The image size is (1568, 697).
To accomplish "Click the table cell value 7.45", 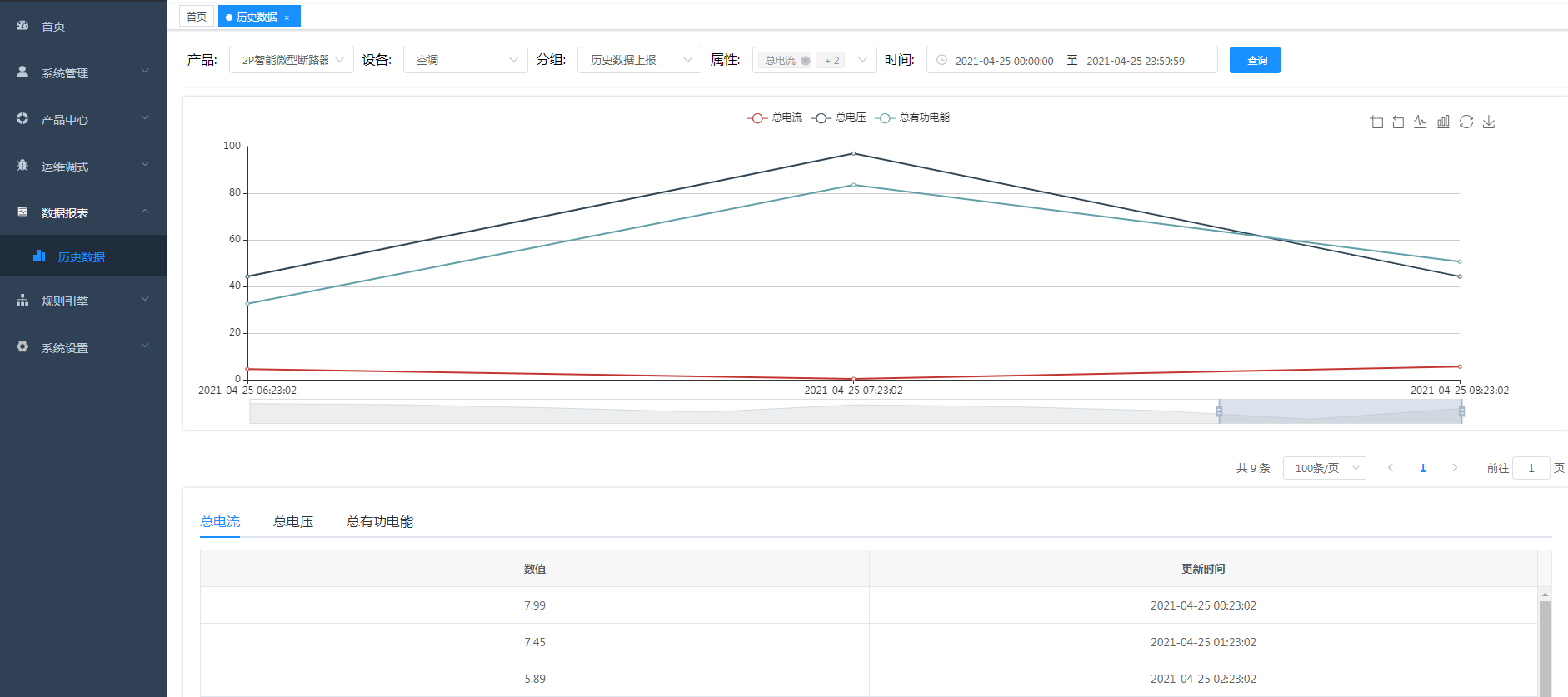I will (535, 642).
